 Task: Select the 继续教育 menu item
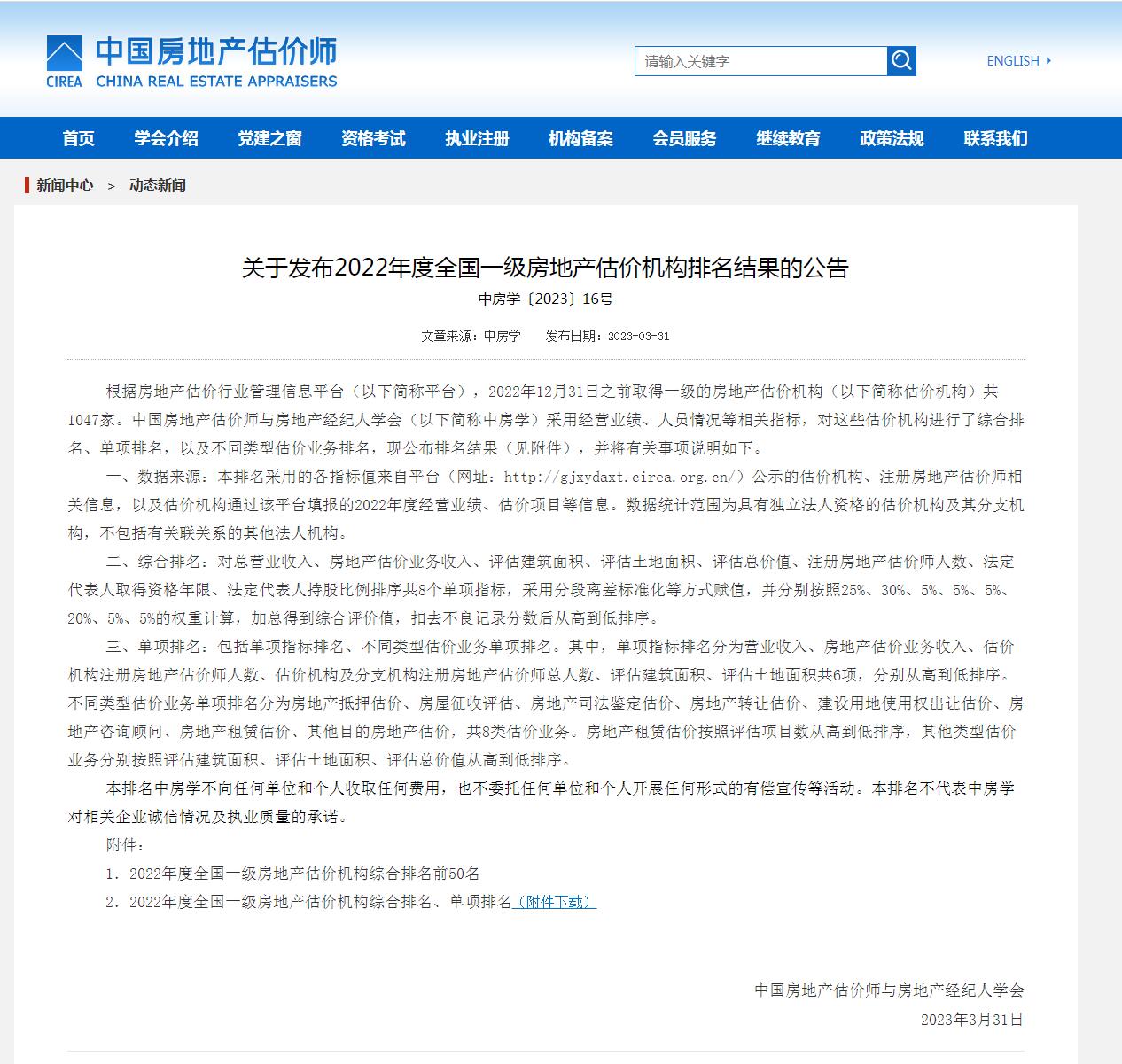(x=788, y=138)
